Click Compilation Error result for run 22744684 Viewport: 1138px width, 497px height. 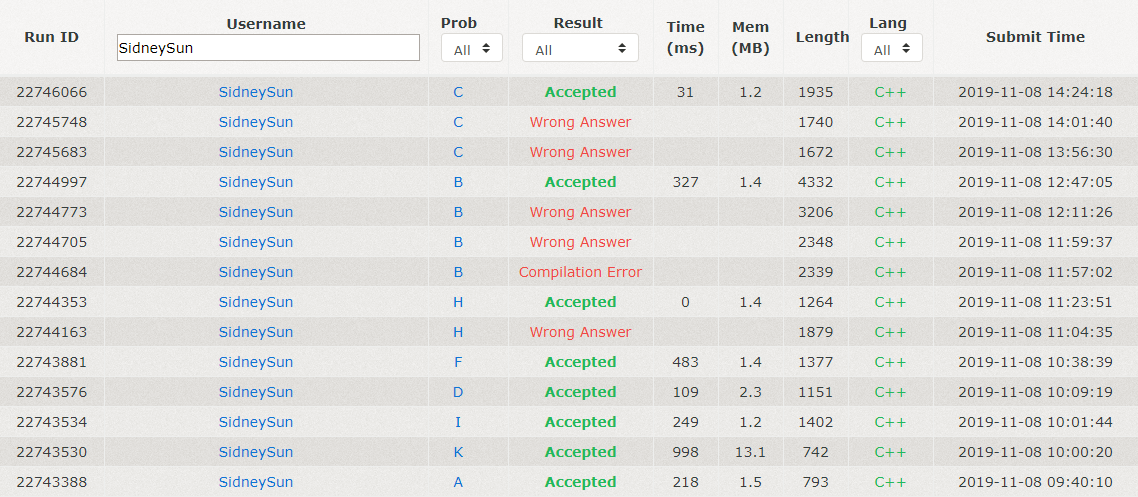point(580,272)
